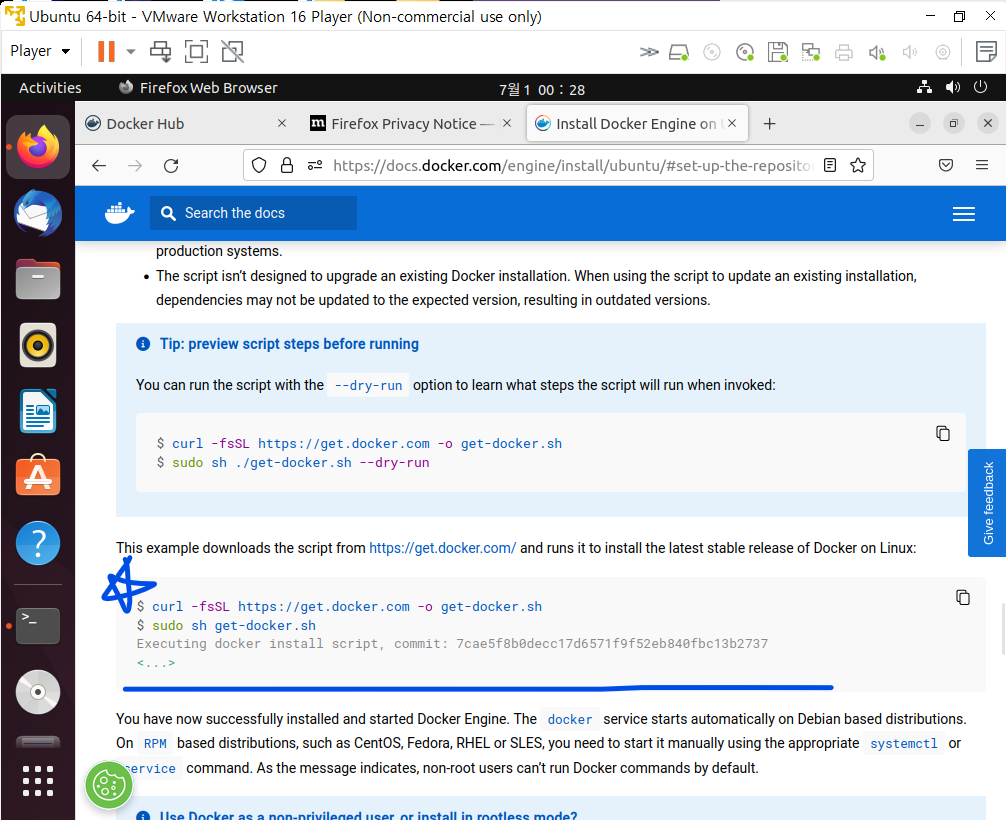Close the Install Docker Engine tab

tap(732, 123)
